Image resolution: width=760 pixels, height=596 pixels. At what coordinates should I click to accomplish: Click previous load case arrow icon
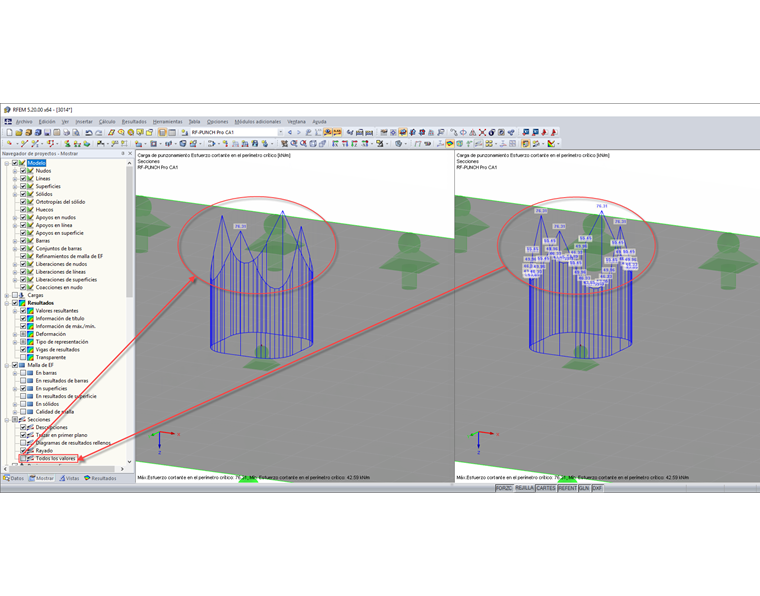click(289, 132)
